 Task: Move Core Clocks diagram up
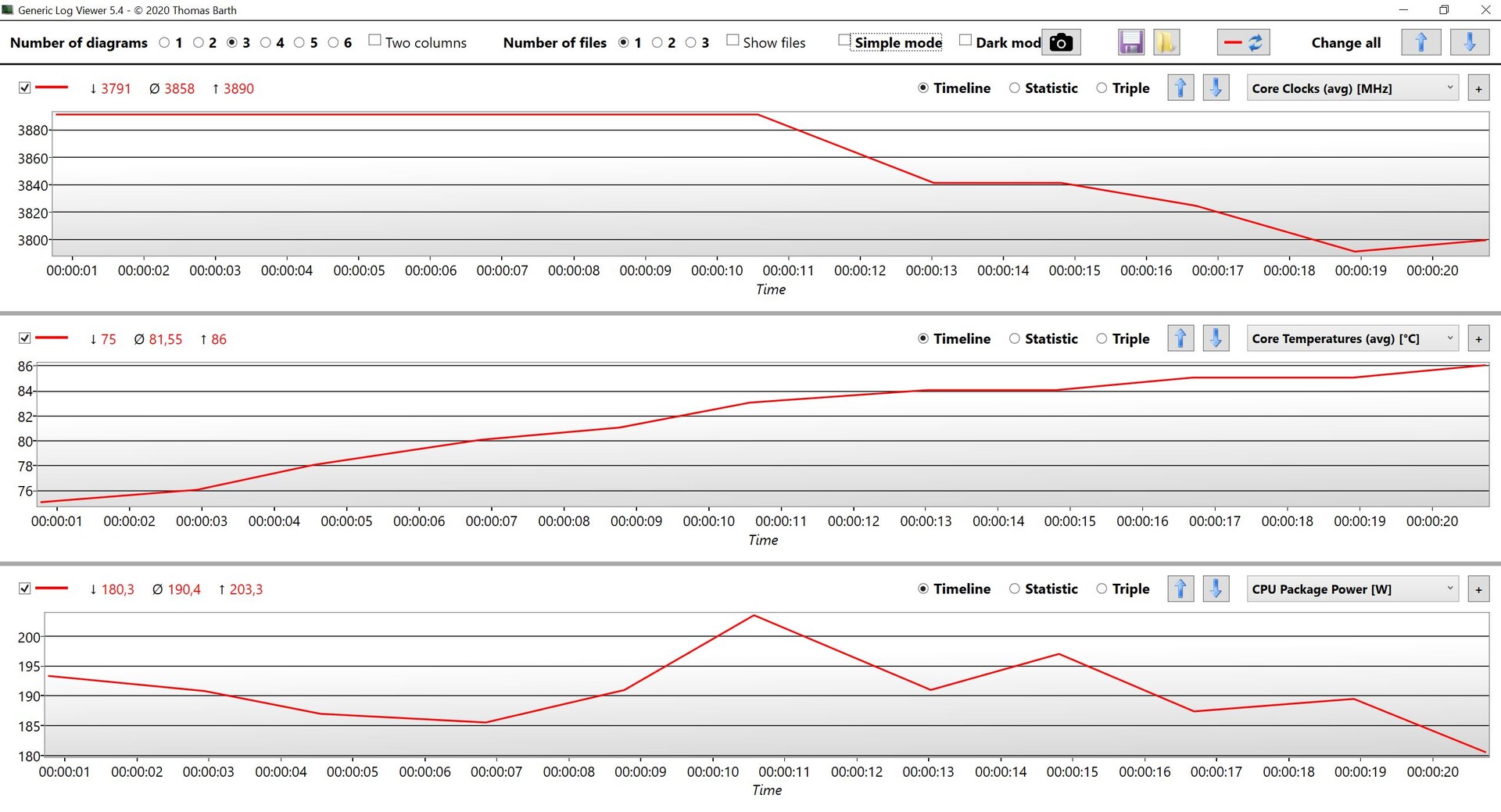(x=1180, y=88)
